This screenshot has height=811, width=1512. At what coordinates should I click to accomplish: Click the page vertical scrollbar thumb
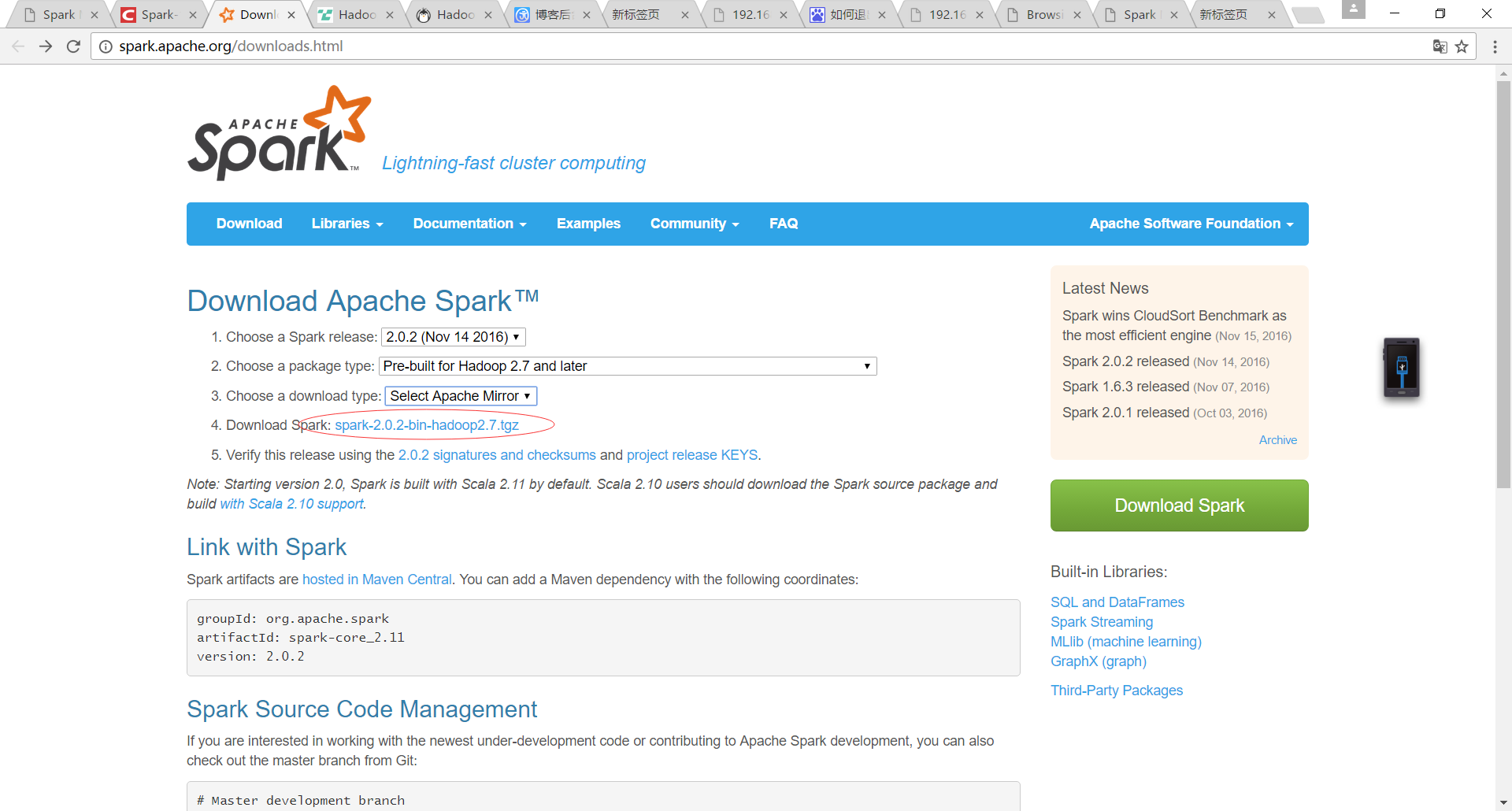tap(1503, 283)
